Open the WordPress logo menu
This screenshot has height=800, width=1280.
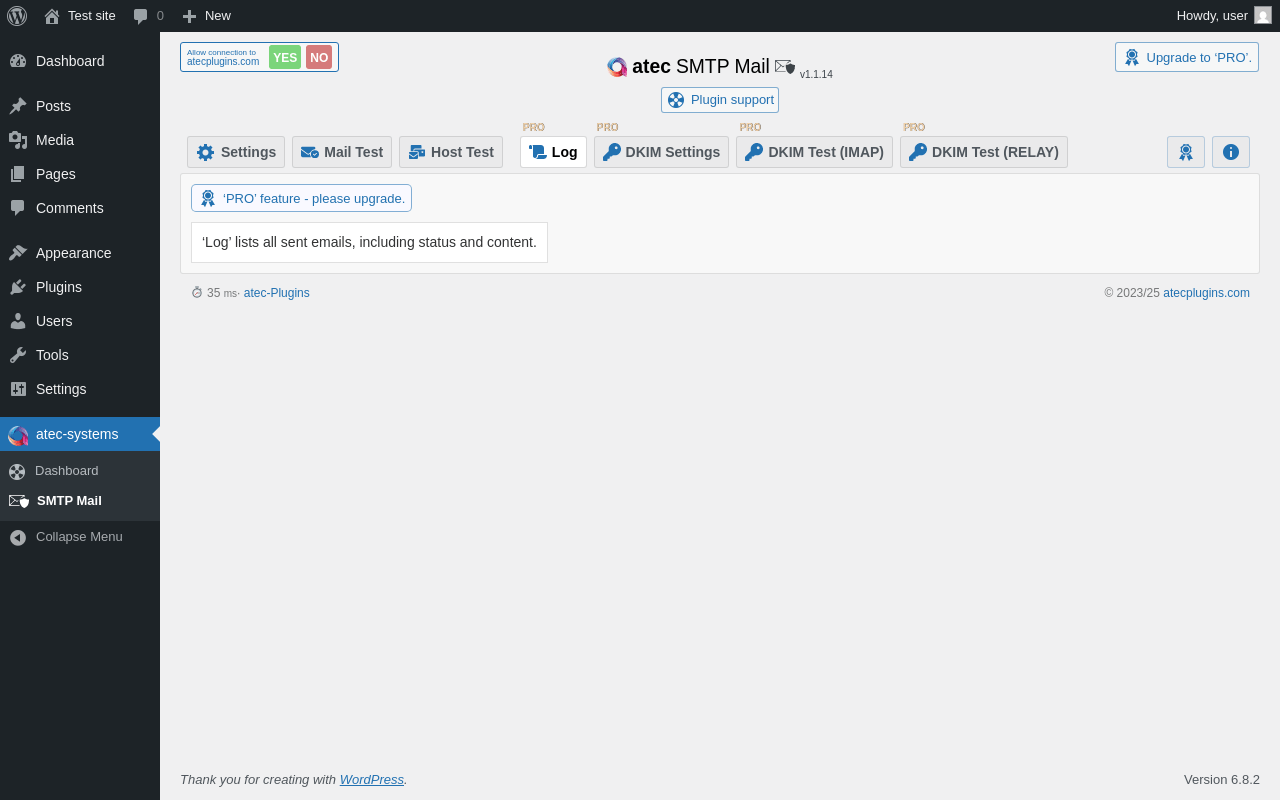(x=17, y=16)
